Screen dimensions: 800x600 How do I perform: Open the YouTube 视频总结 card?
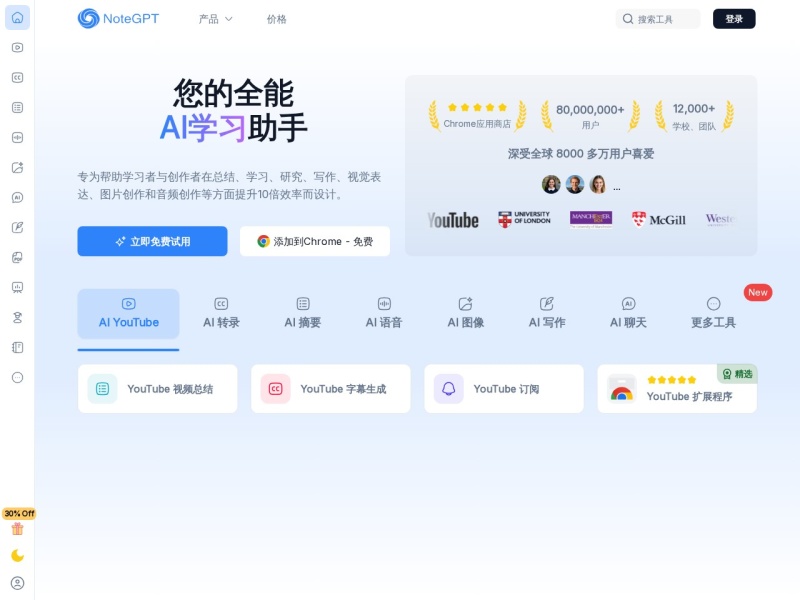point(157,388)
